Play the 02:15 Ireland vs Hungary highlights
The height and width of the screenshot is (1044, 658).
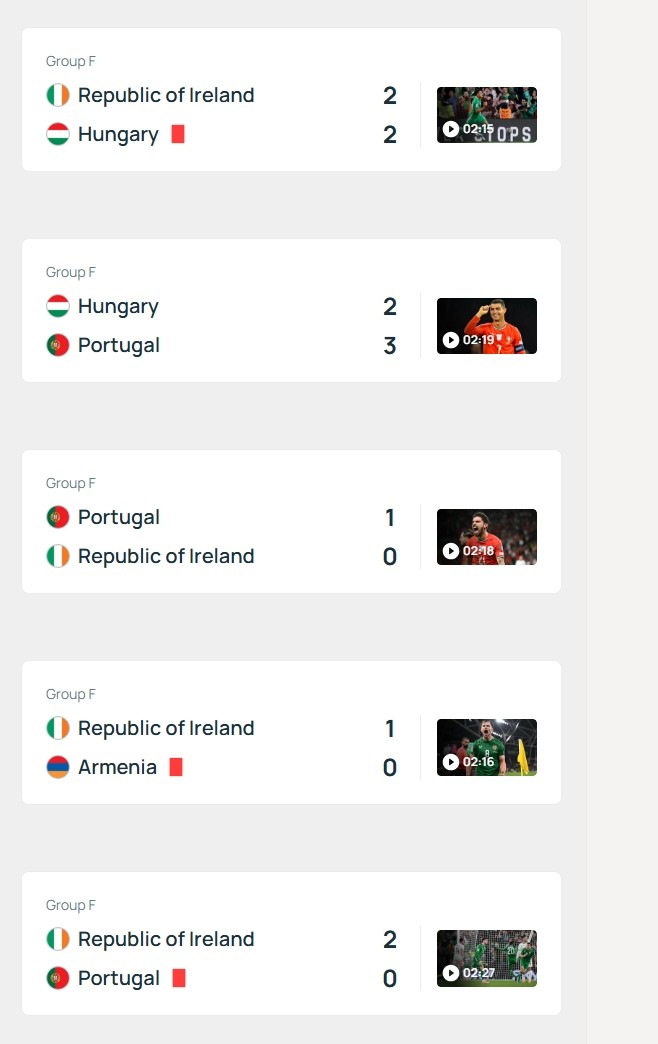point(487,115)
